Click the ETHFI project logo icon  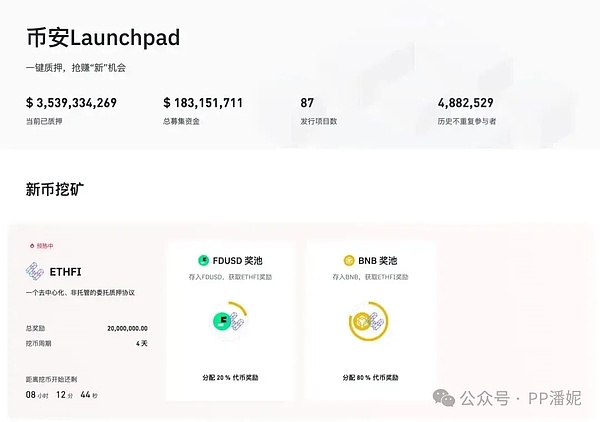[35, 271]
